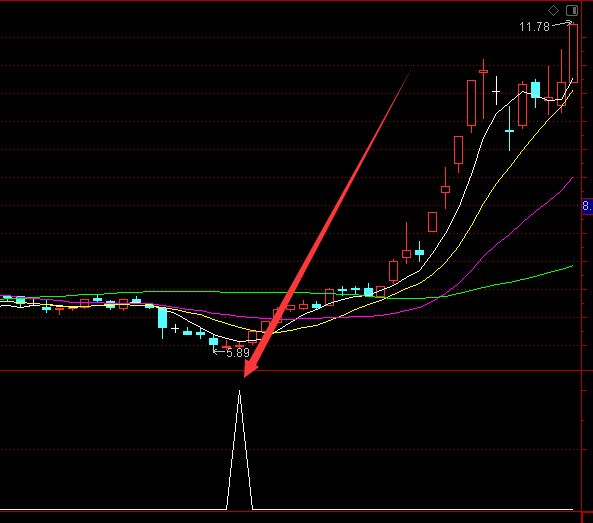Click the tip of the red arrow head
The height and width of the screenshot is (523, 593).
(x=245, y=376)
